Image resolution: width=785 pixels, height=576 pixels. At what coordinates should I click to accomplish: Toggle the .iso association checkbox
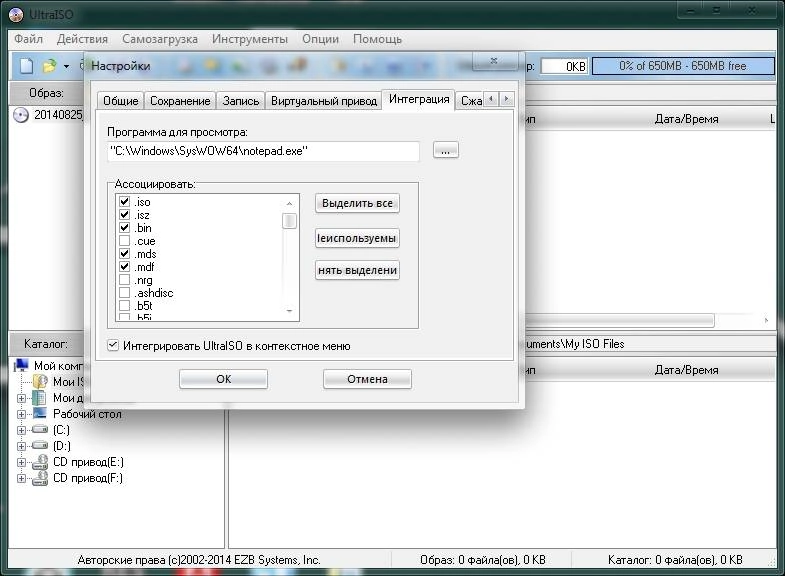[x=124, y=202]
